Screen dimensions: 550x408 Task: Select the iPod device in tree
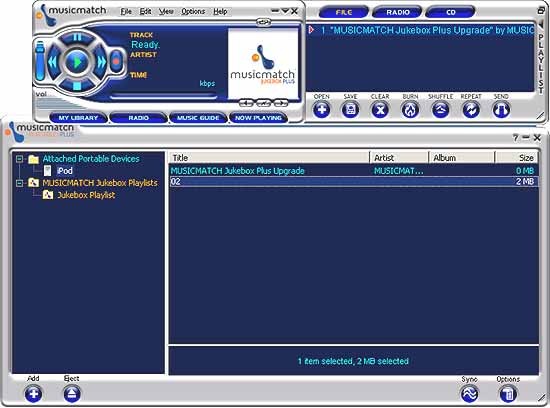(x=65, y=171)
